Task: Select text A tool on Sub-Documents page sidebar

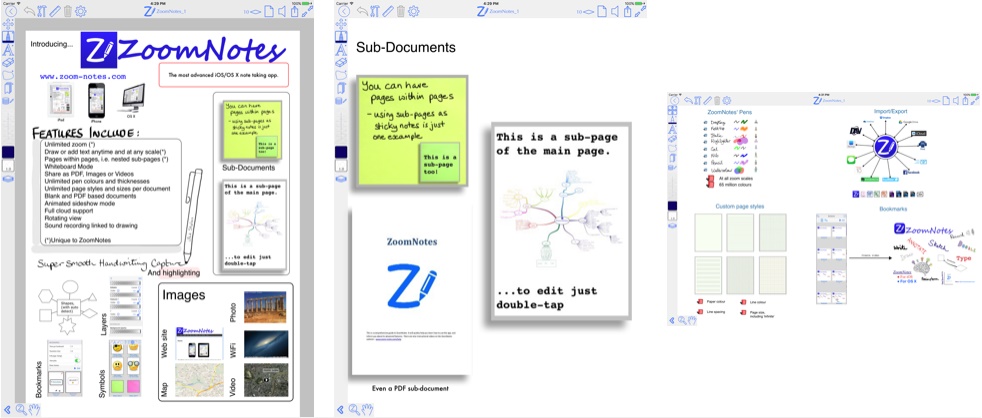Action: click(341, 50)
